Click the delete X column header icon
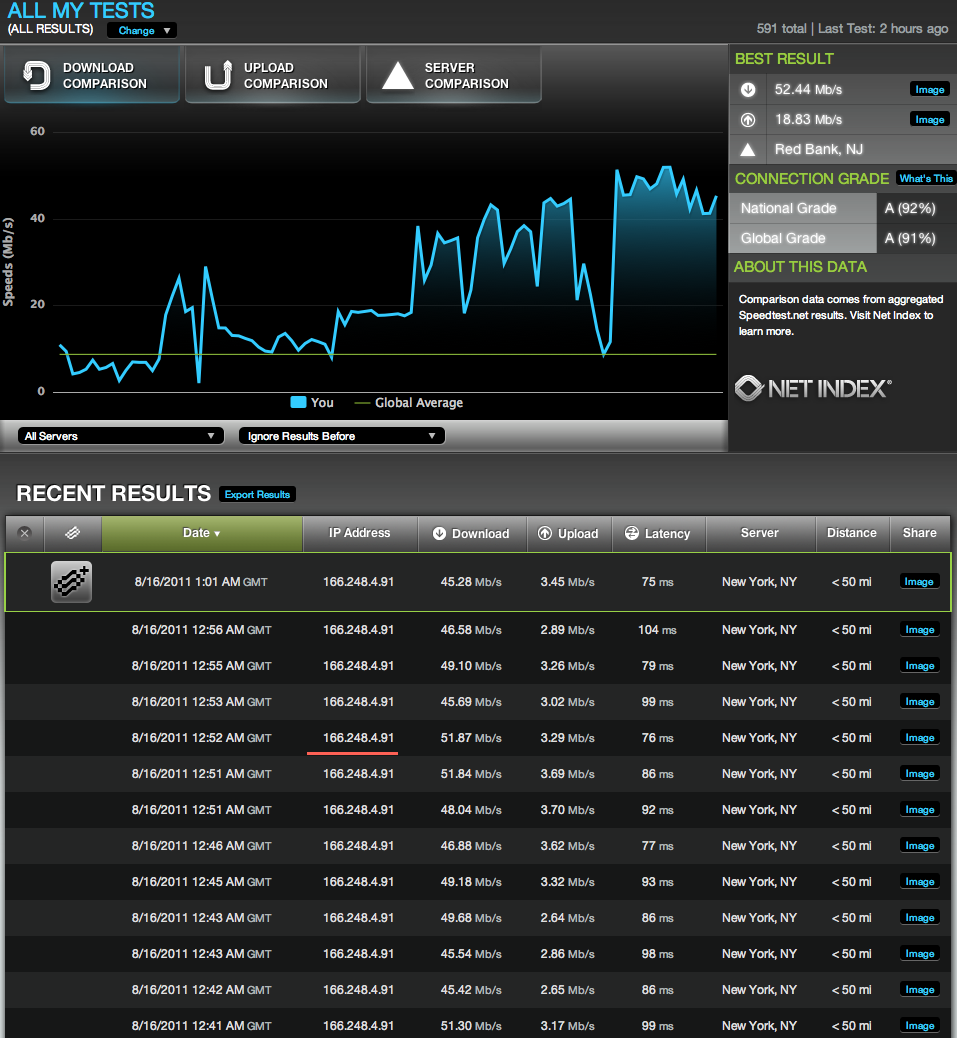 click(x=24, y=533)
